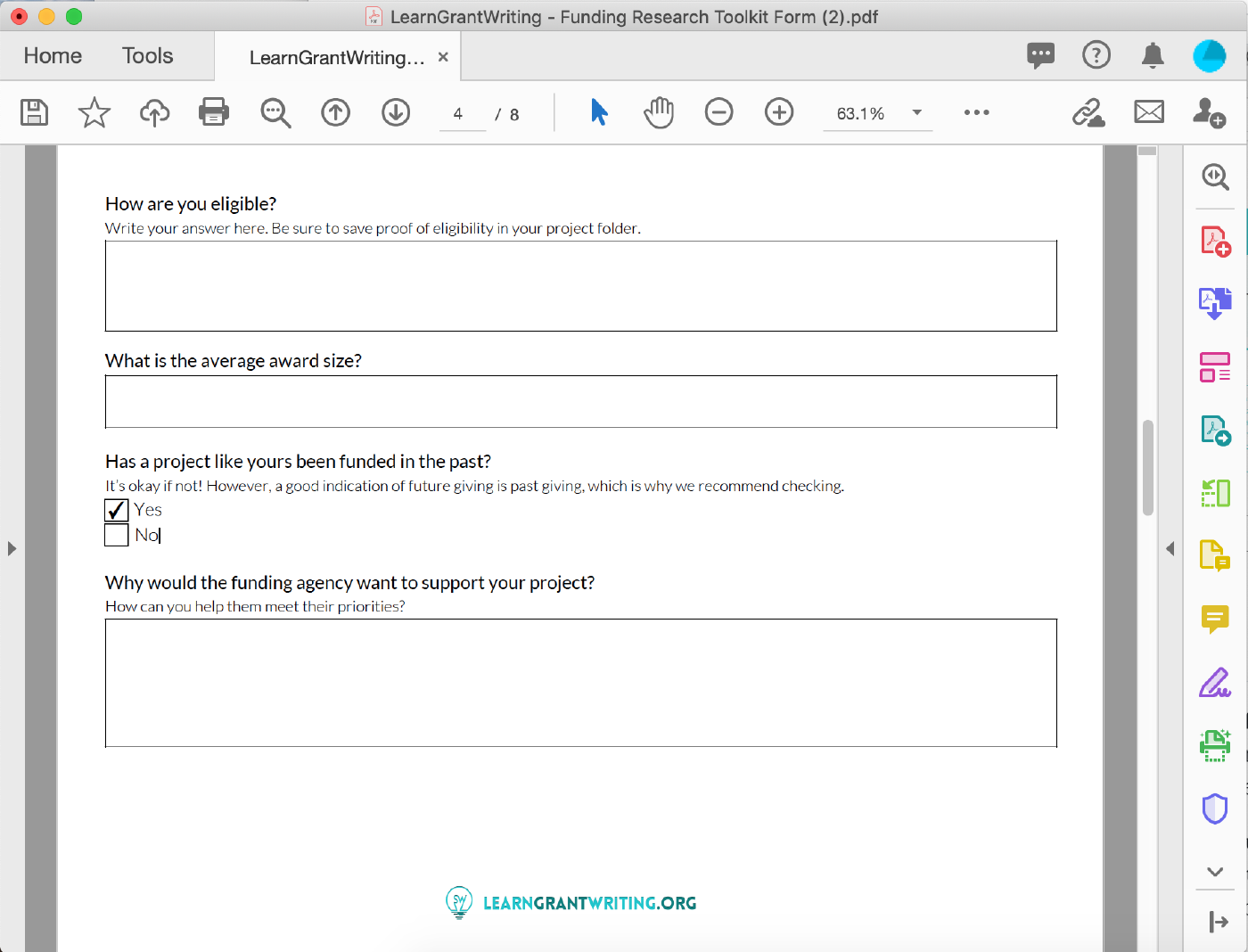
Task: Click the vertical scrollbar thumb
Action: pos(1148,467)
